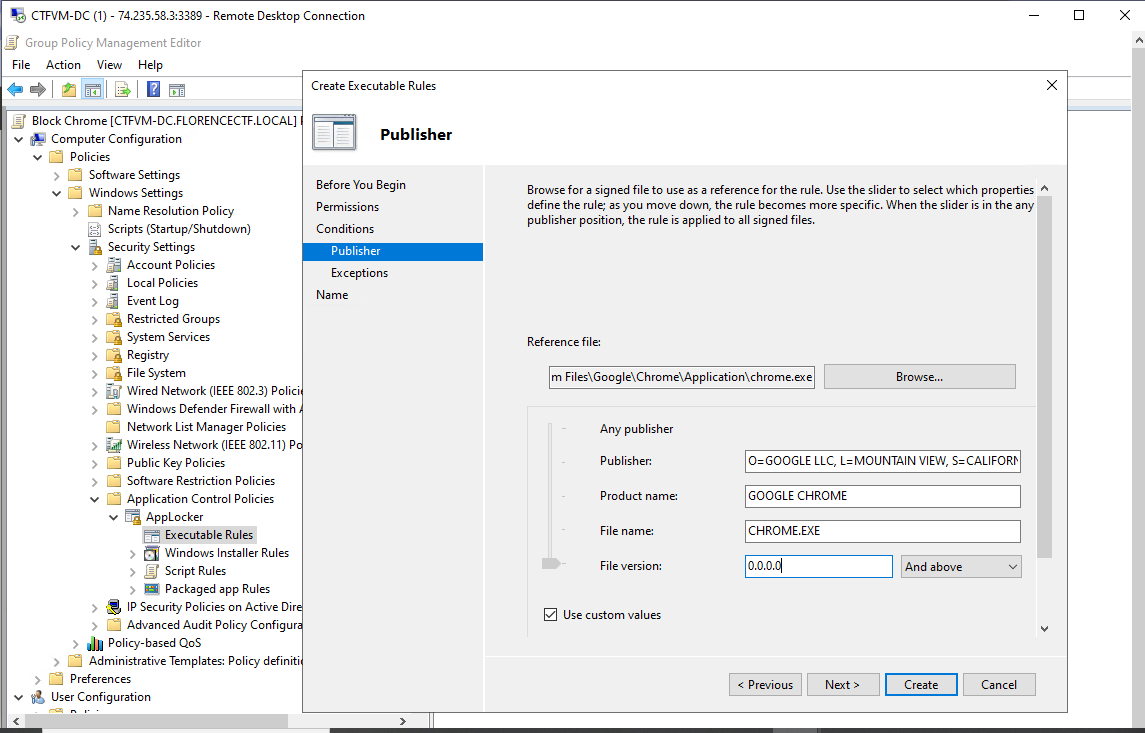1145x733 pixels.
Task: Uncheck Use custom values checkbox
Action: [551, 615]
